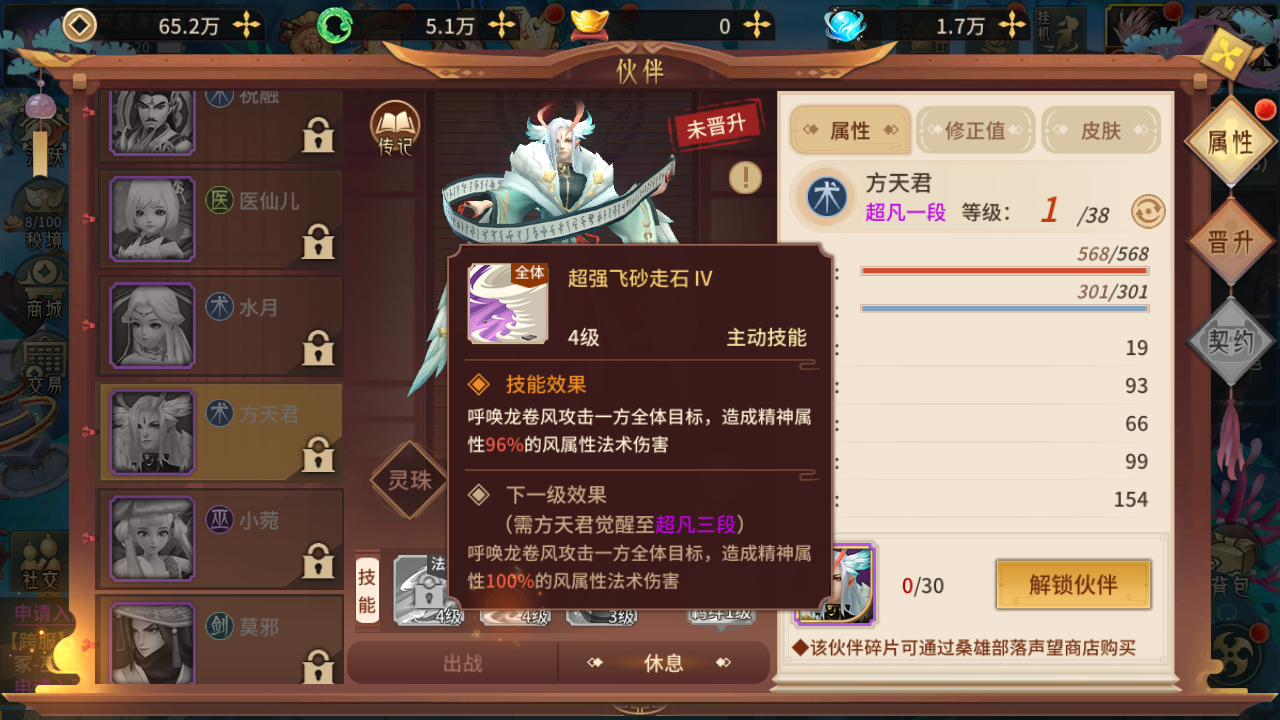Click the level refresh swap icon

tap(1148, 212)
